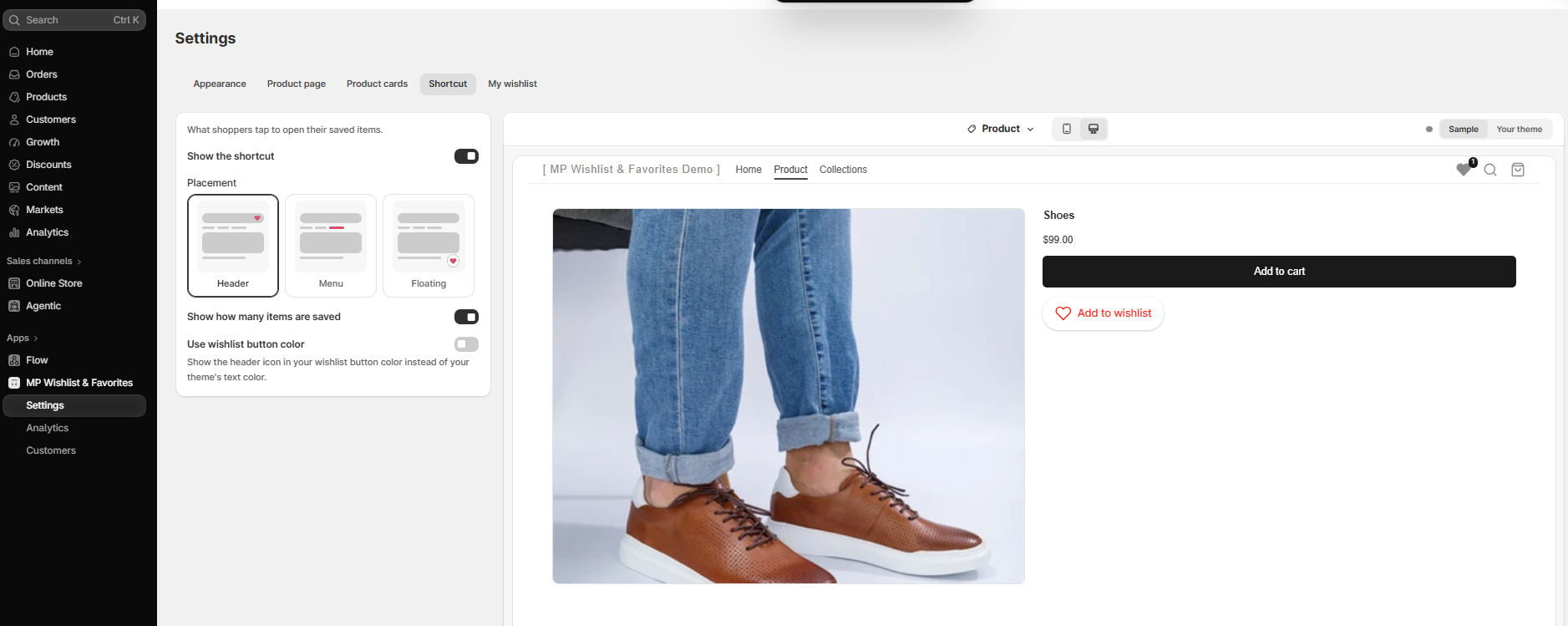
Task: Click the MP Wishlist & Favorites app icon
Action: tap(14, 383)
